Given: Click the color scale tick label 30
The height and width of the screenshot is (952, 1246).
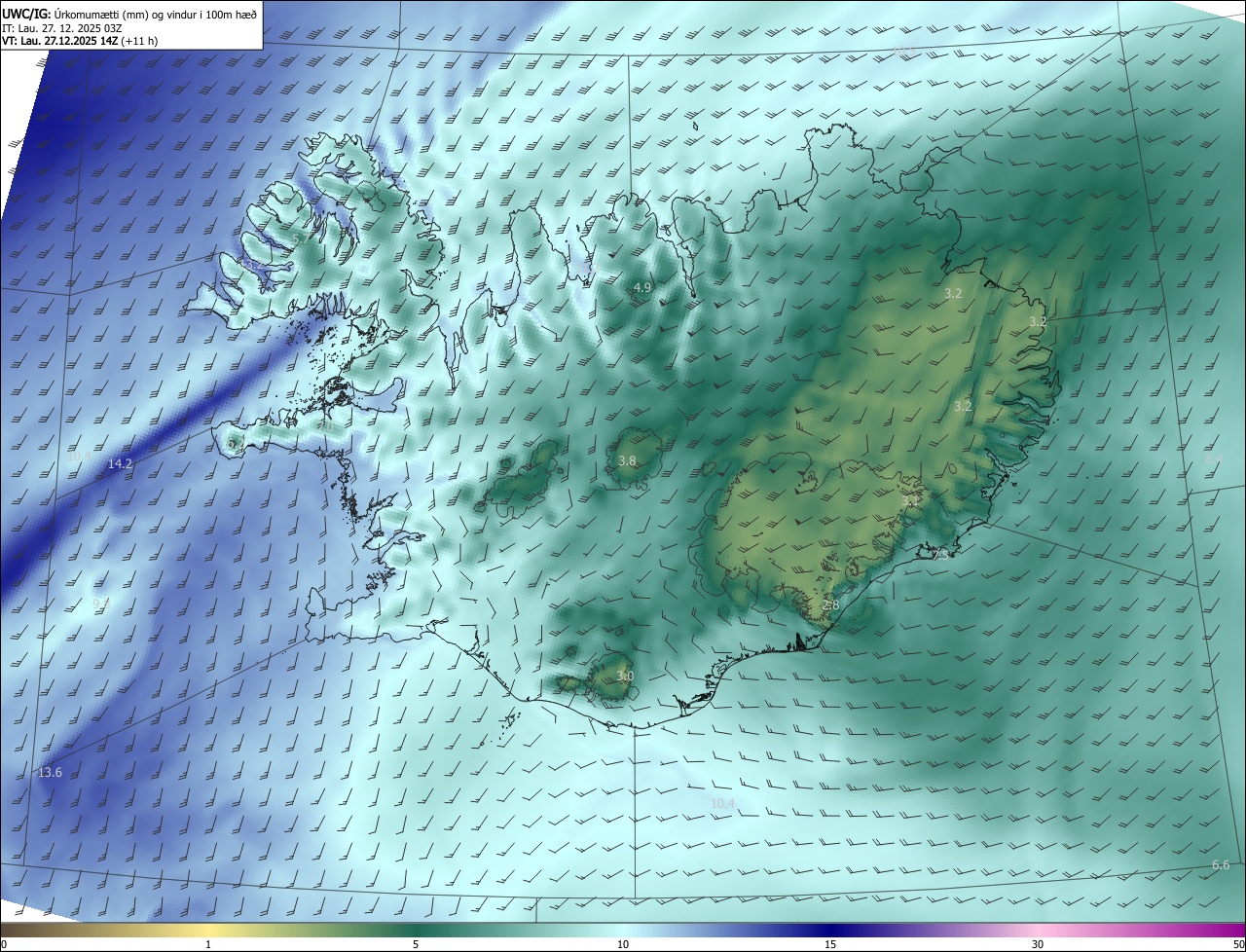Looking at the screenshot, I should (x=1038, y=944).
